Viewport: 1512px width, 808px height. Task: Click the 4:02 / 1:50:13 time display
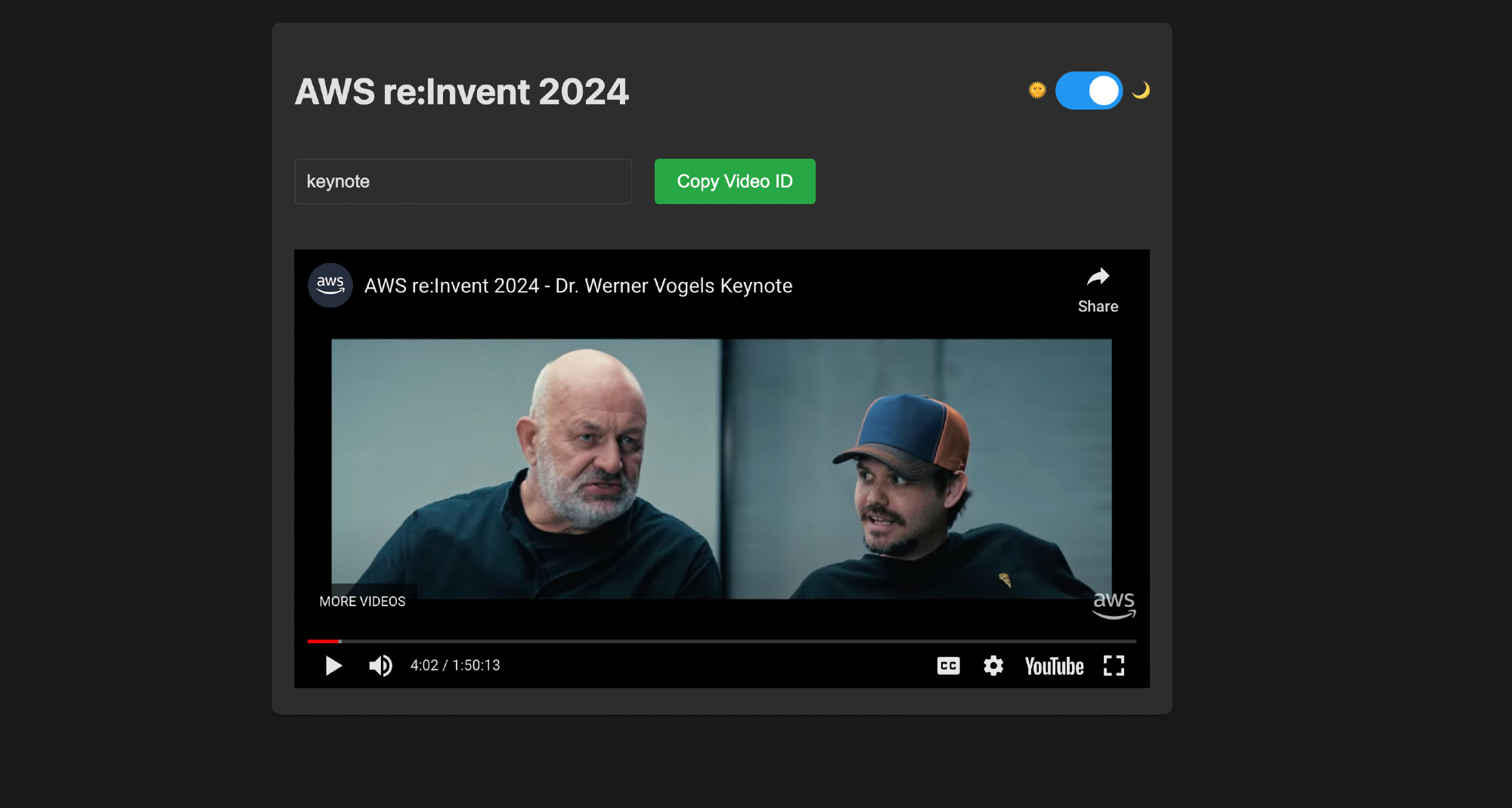pyautogui.click(x=455, y=666)
